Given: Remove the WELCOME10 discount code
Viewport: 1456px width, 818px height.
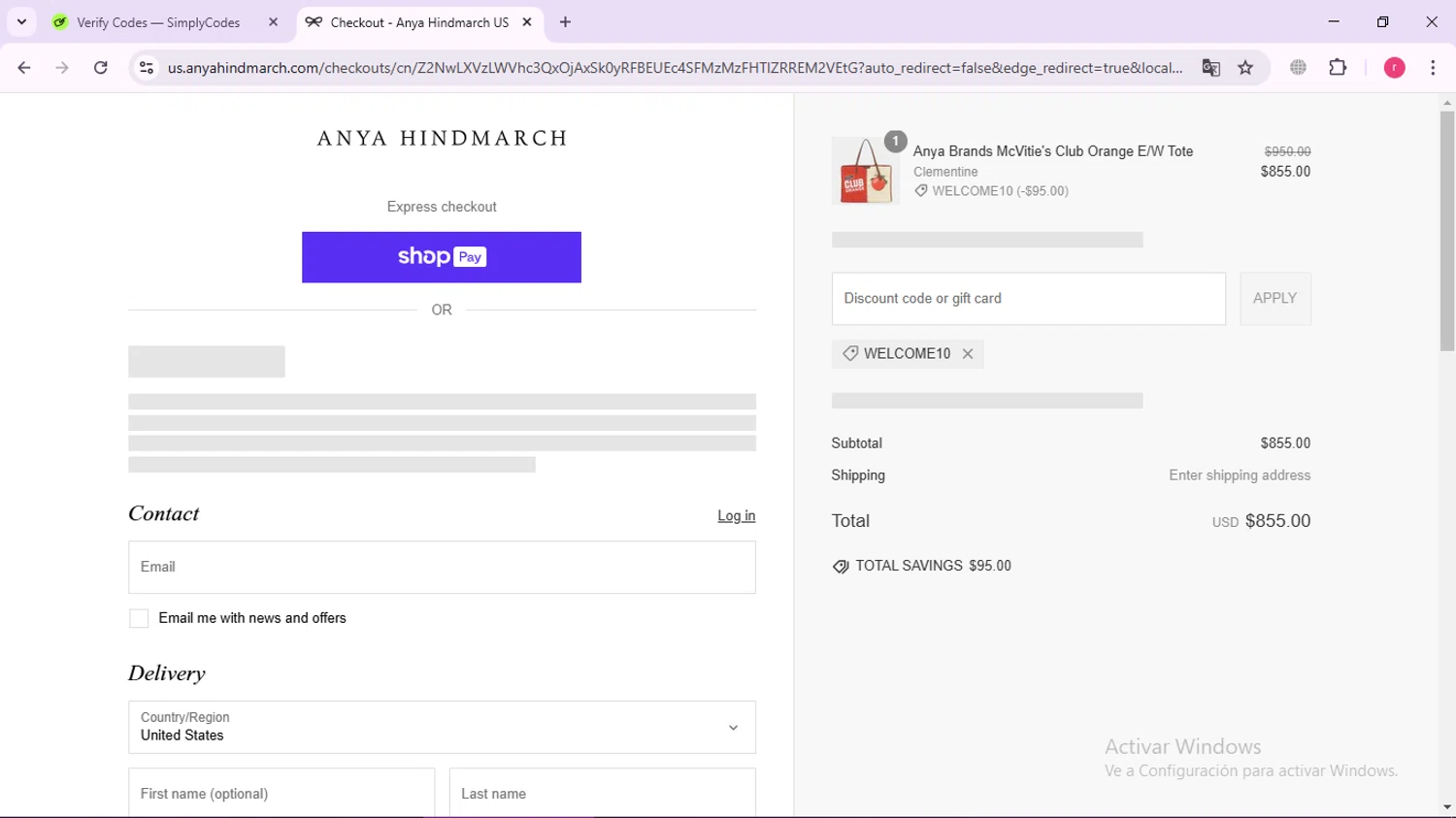Looking at the screenshot, I should [968, 354].
